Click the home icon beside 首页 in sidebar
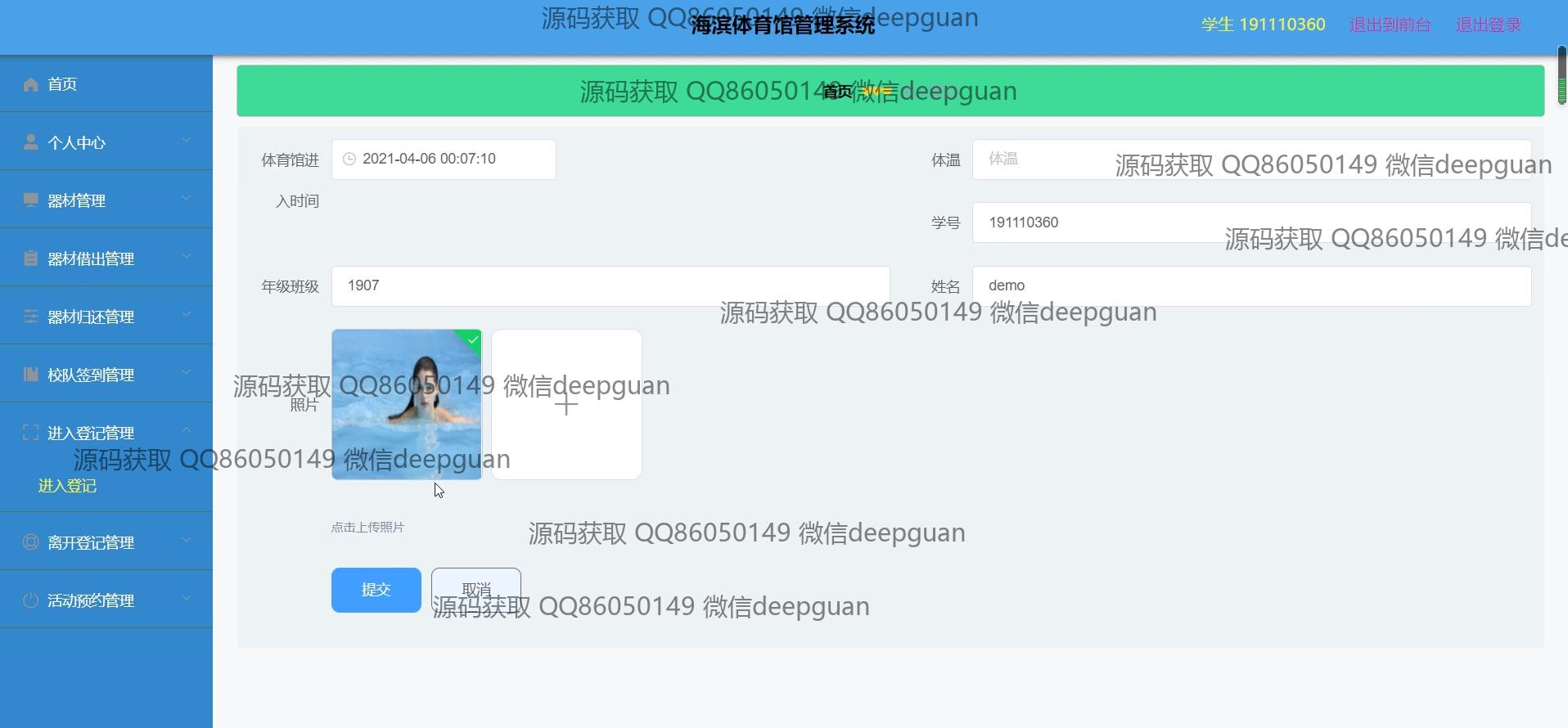This screenshot has height=728, width=1568. click(x=31, y=84)
